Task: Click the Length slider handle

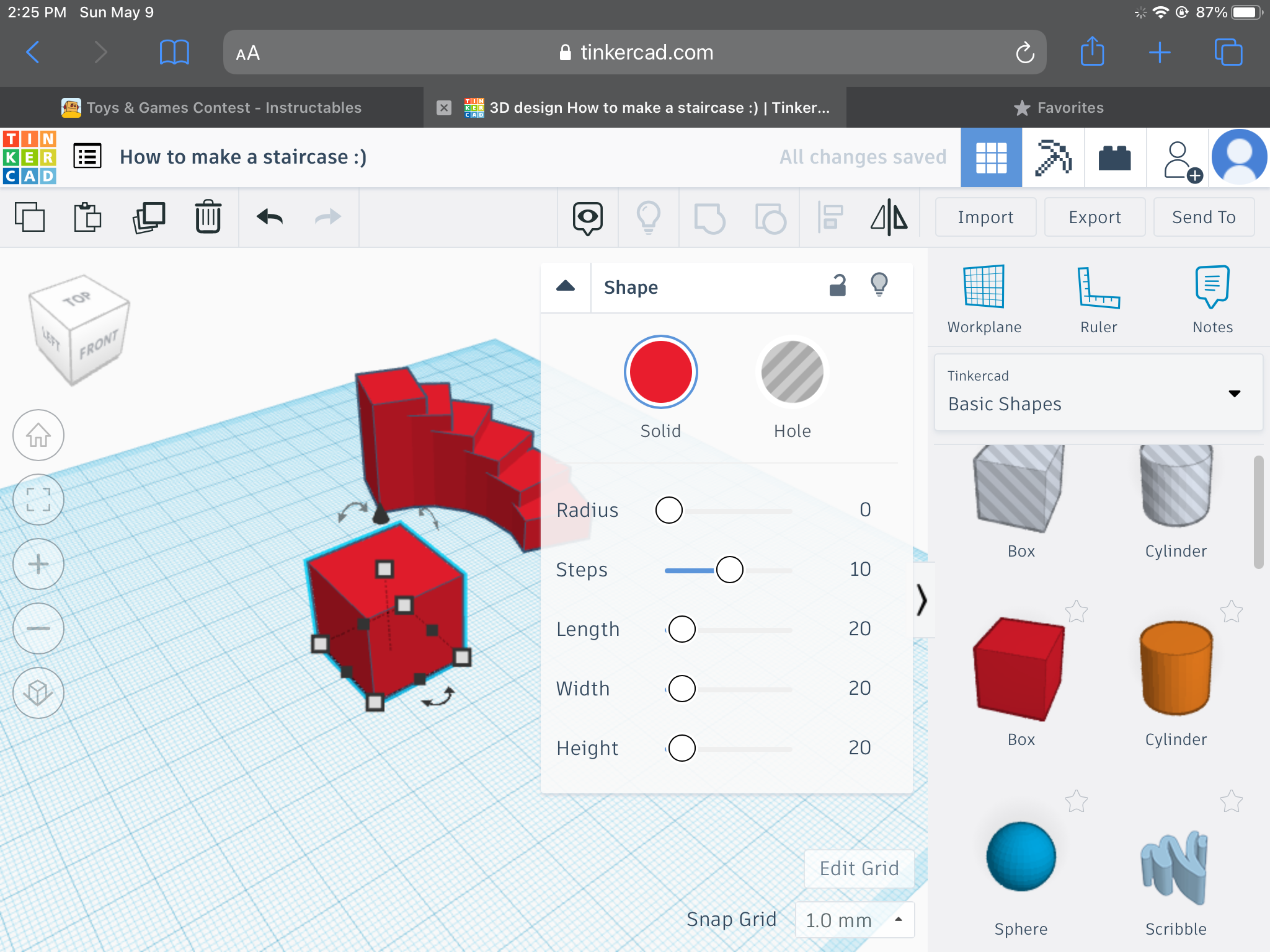Action: [x=682, y=629]
